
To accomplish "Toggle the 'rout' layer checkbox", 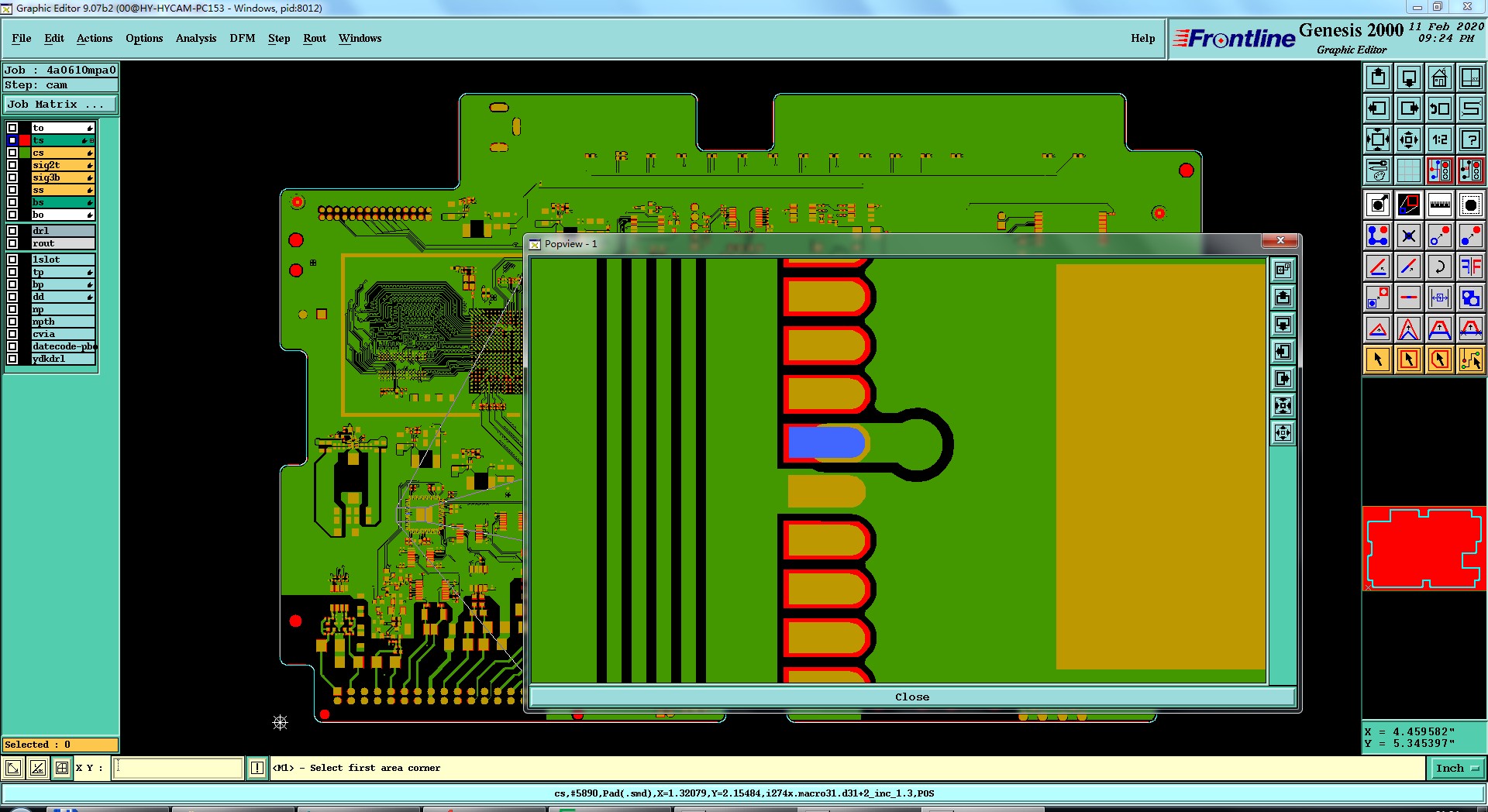I will point(12,243).
